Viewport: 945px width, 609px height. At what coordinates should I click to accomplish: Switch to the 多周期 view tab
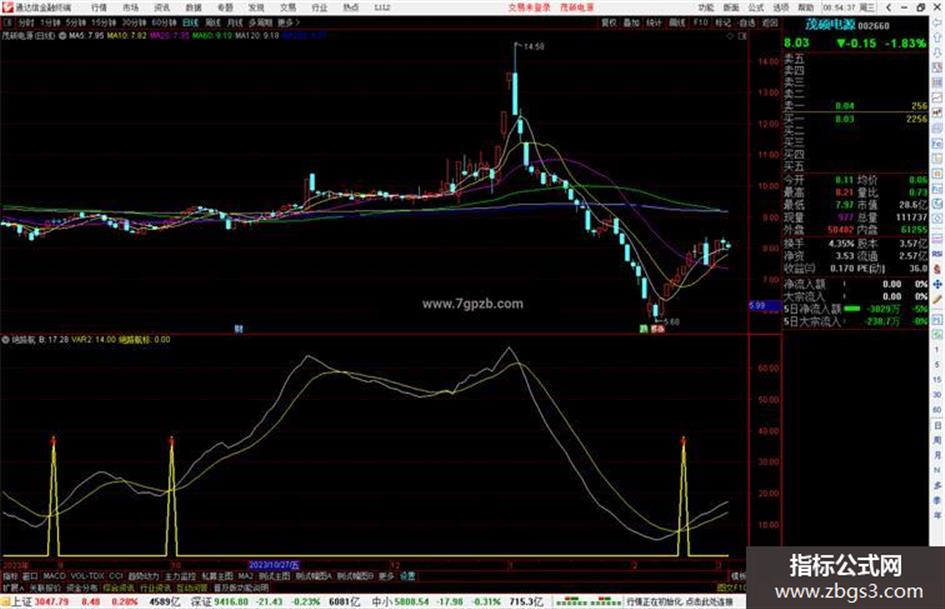(260, 22)
